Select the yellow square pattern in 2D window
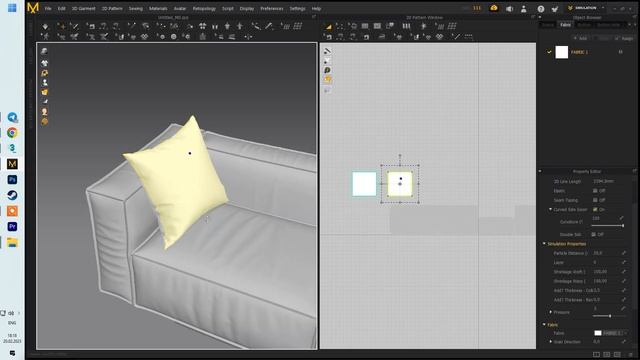The height and width of the screenshot is (360, 640). (x=400, y=184)
